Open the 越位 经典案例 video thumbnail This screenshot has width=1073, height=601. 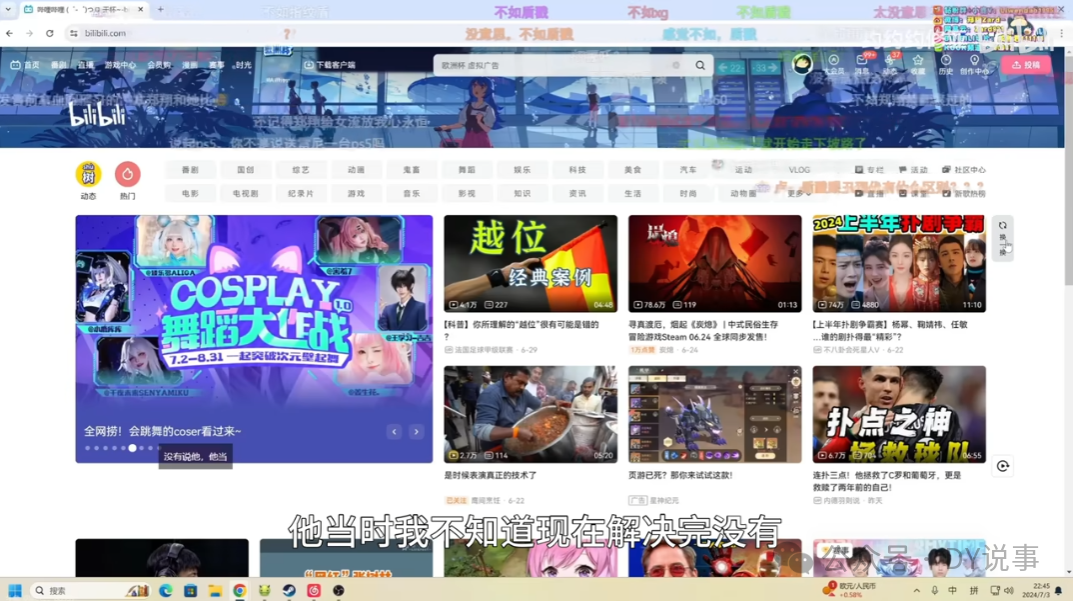(530, 264)
